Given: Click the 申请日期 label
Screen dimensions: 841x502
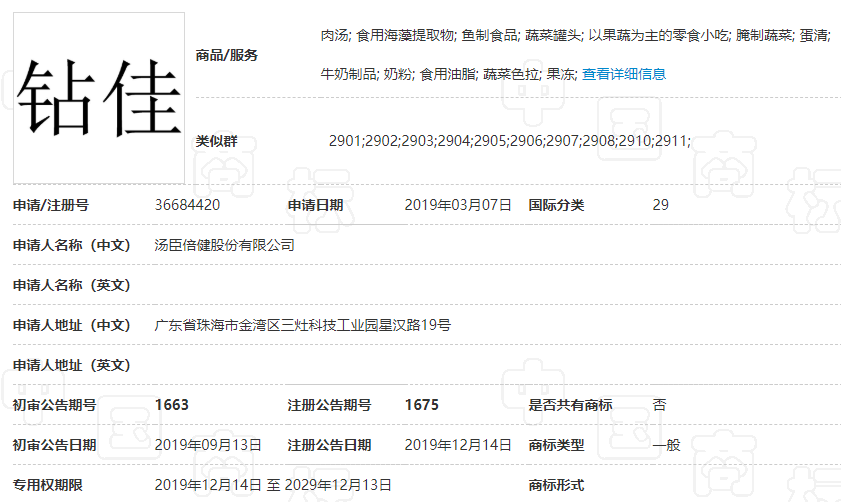Looking at the screenshot, I should pos(315,205).
